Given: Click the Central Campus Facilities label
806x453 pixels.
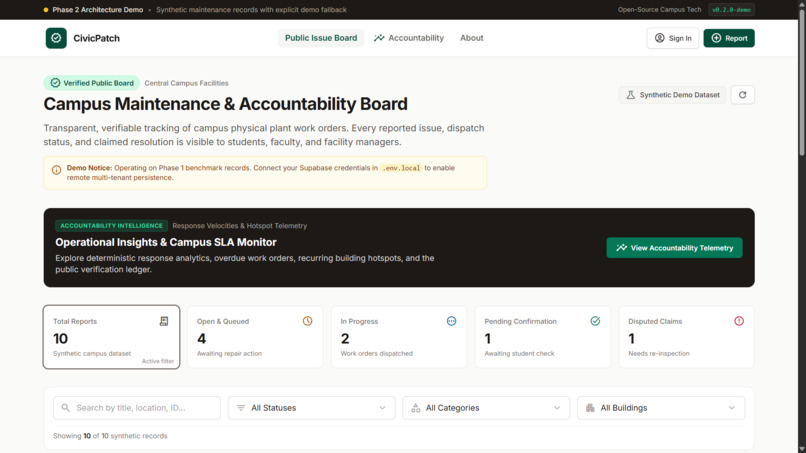Looking at the screenshot, I should point(186,83).
